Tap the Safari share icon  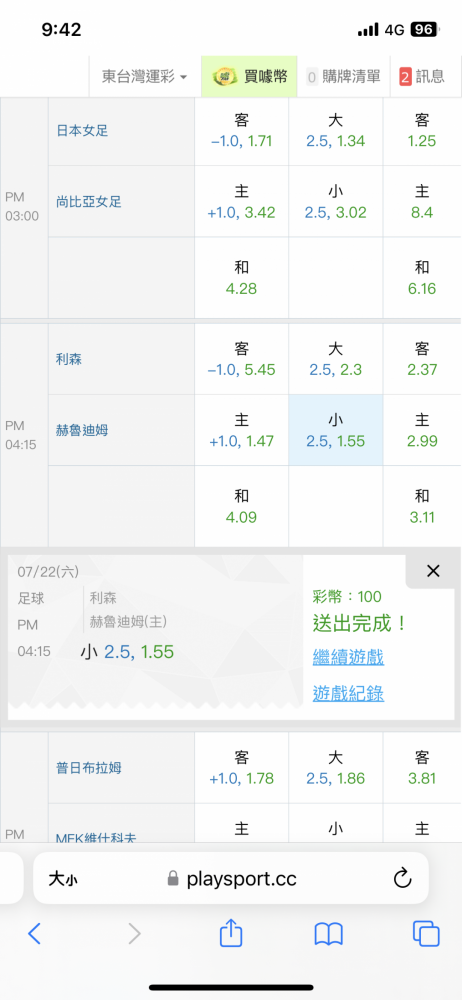coord(231,933)
